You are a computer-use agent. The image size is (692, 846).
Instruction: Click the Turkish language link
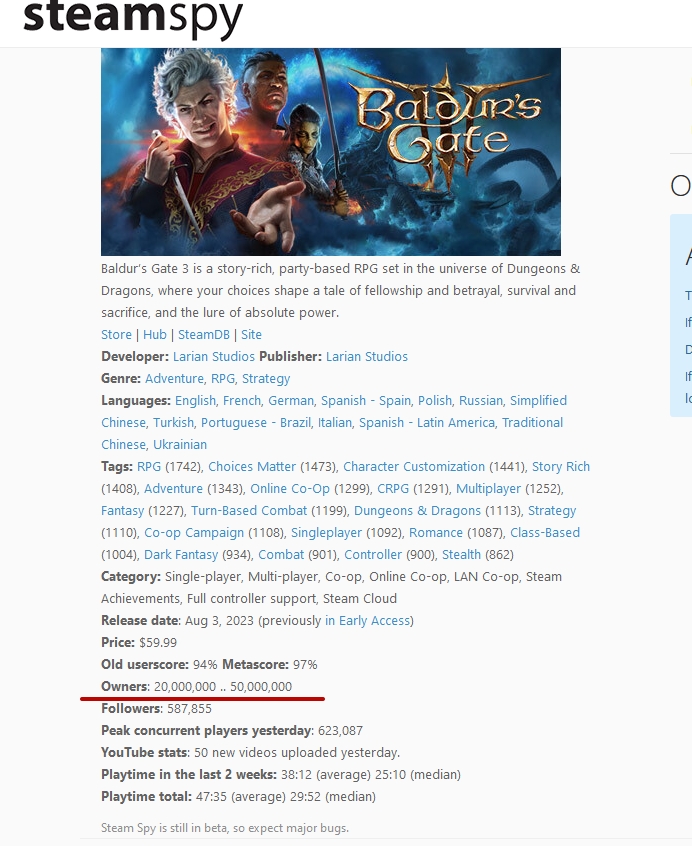(x=173, y=422)
